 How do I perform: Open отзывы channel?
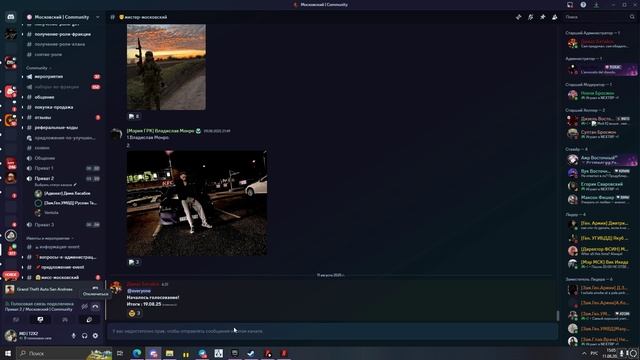click(62, 118)
